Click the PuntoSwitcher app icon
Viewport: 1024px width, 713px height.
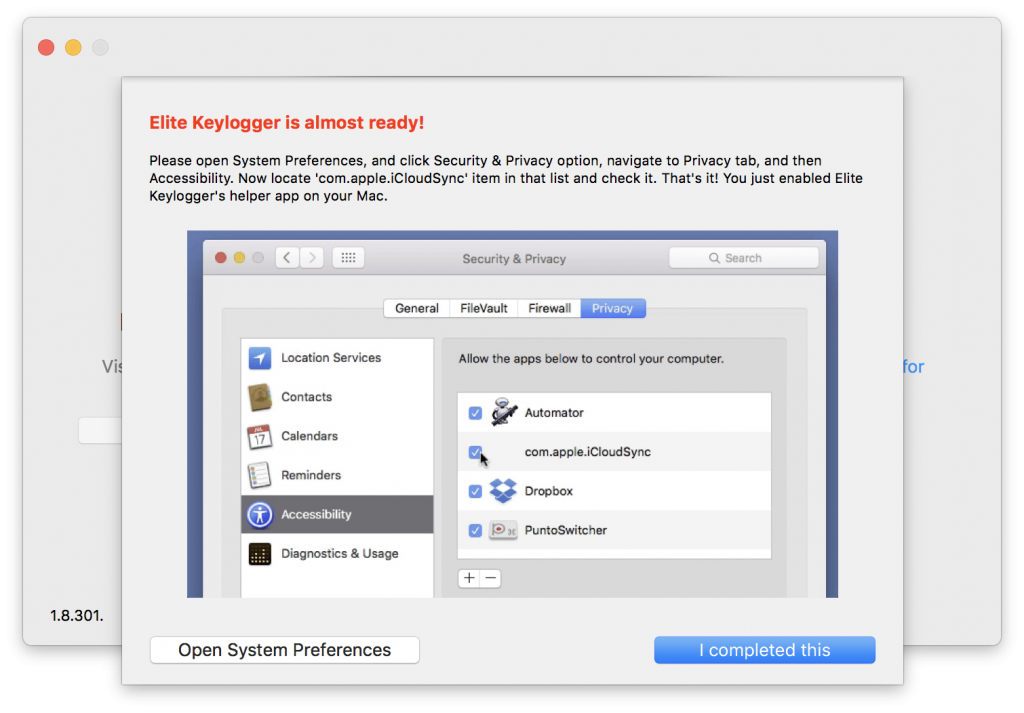(503, 530)
